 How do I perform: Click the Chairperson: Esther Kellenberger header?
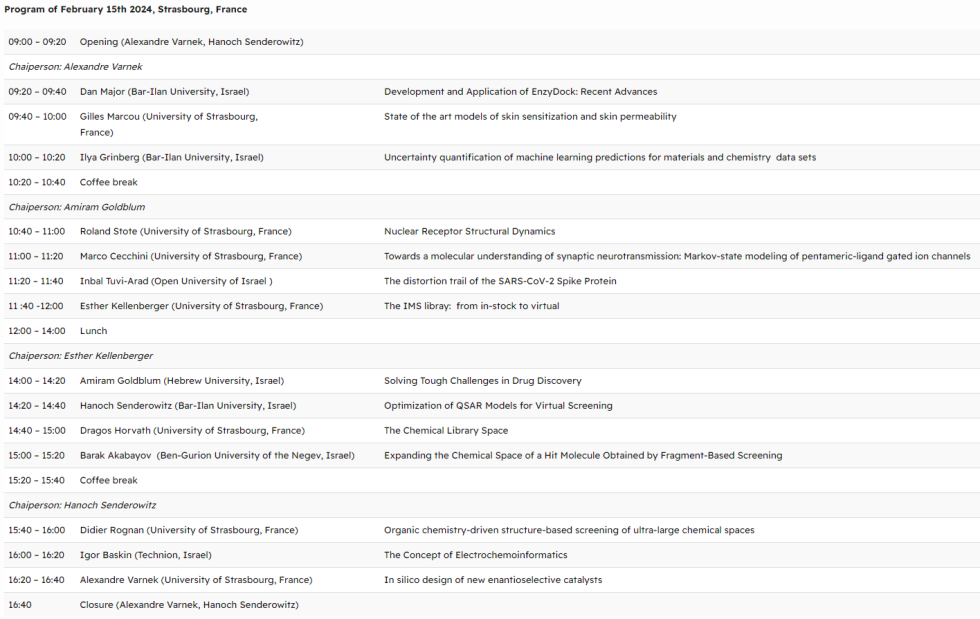pos(81,356)
